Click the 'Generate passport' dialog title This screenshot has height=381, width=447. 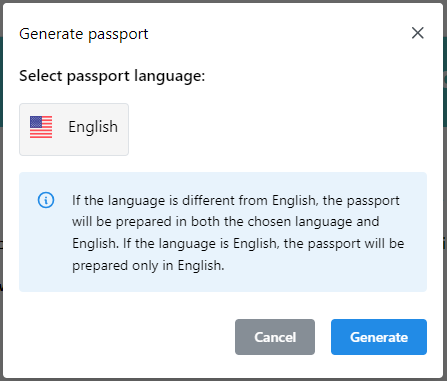(x=84, y=34)
